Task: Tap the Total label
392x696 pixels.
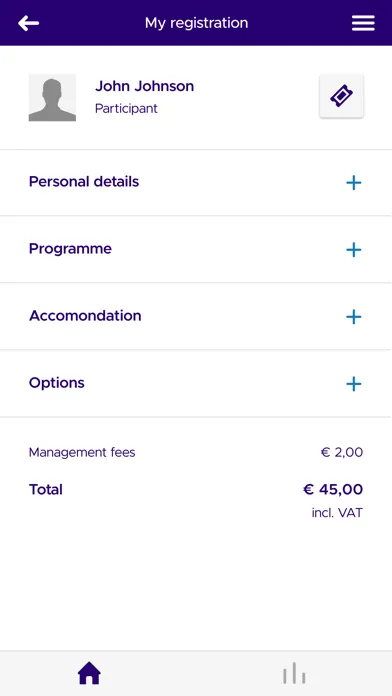Action: point(46,490)
